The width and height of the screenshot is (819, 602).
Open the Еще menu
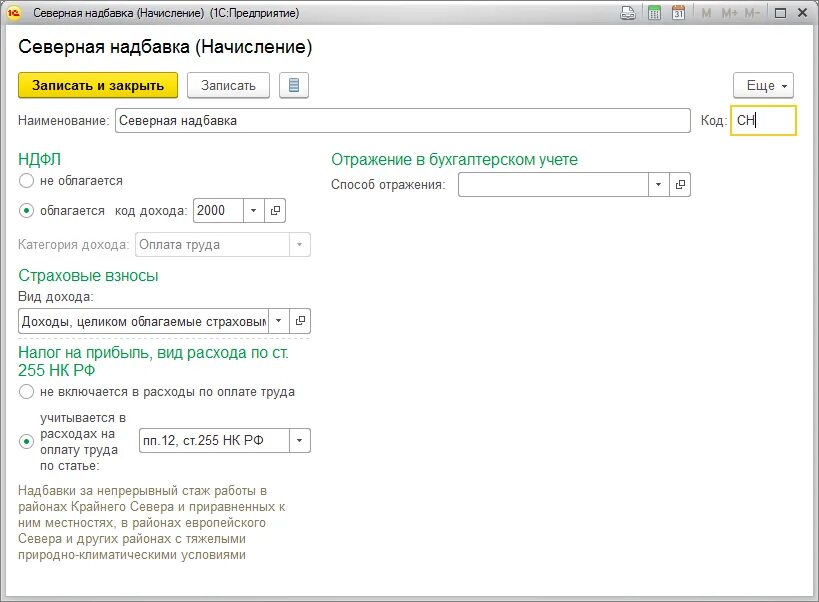click(763, 85)
